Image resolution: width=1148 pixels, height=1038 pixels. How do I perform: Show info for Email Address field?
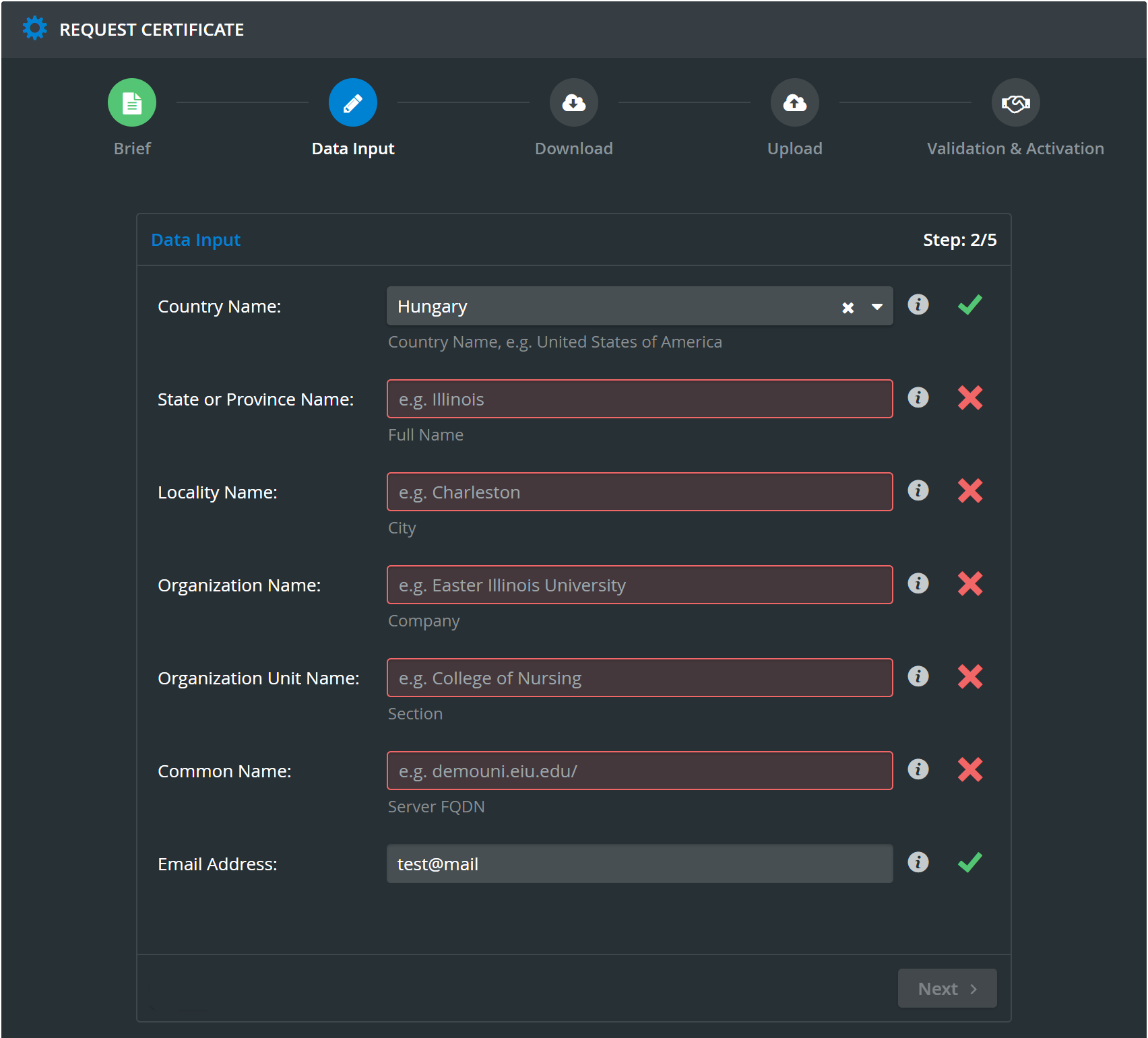(x=918, y=862)
